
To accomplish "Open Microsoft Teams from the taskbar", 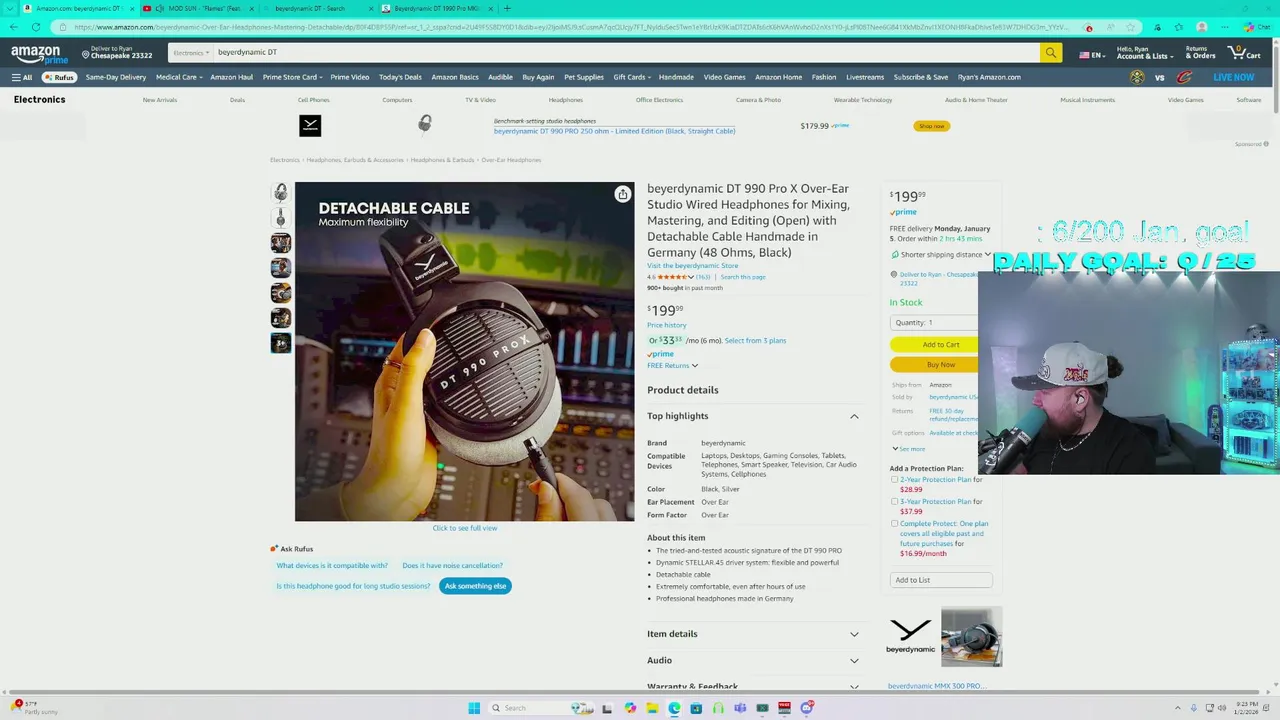I will pyautogui.click(x=740, y=708).
